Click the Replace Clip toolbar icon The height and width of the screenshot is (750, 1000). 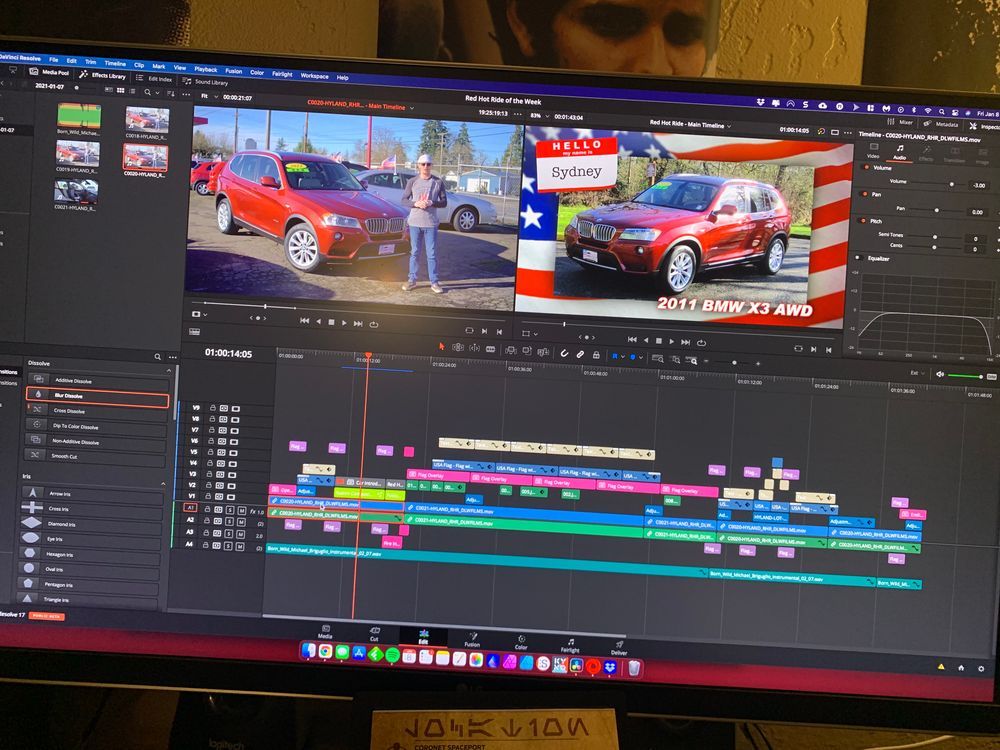coord(543,351)
